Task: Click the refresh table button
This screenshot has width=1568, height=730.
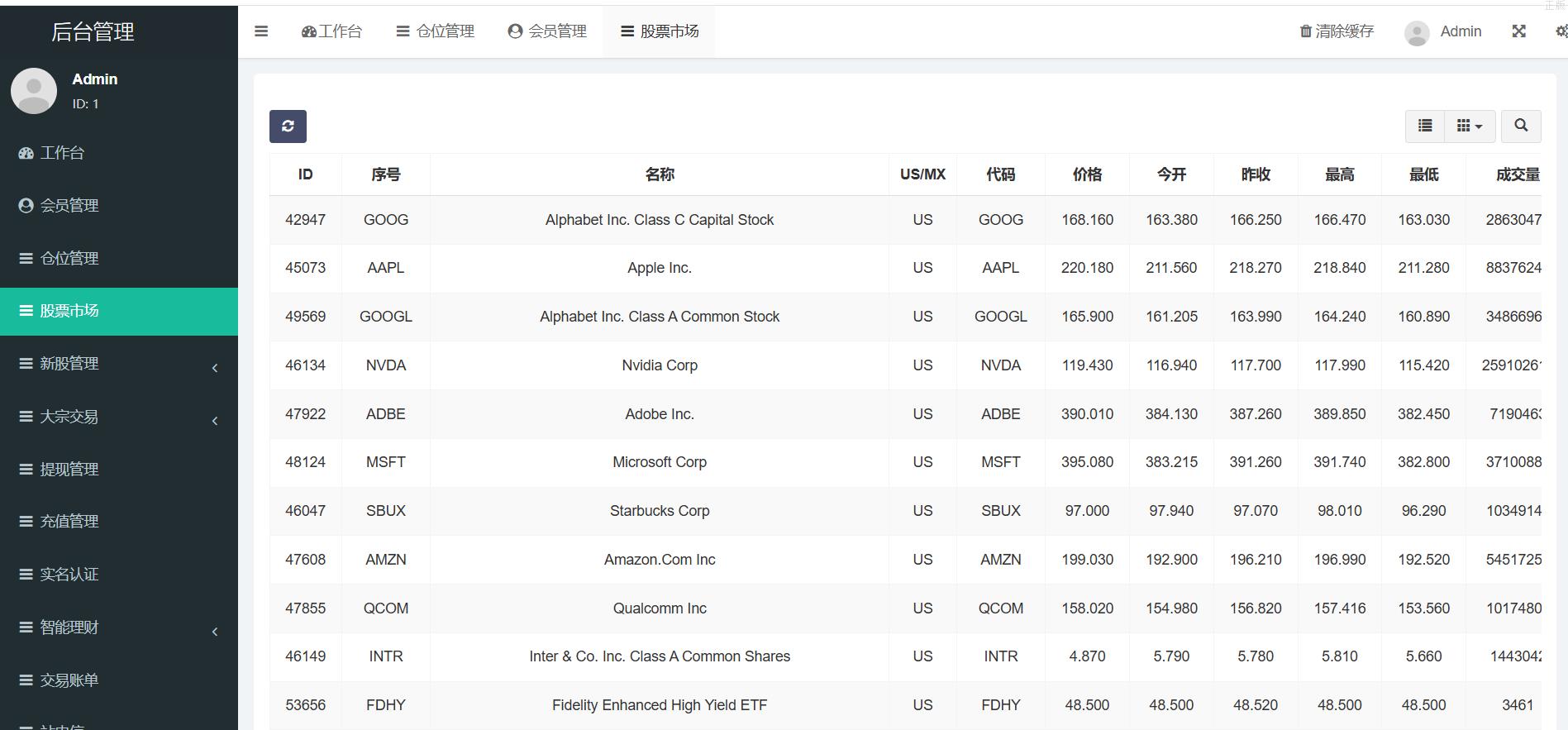Action: [x=288, y=126]
